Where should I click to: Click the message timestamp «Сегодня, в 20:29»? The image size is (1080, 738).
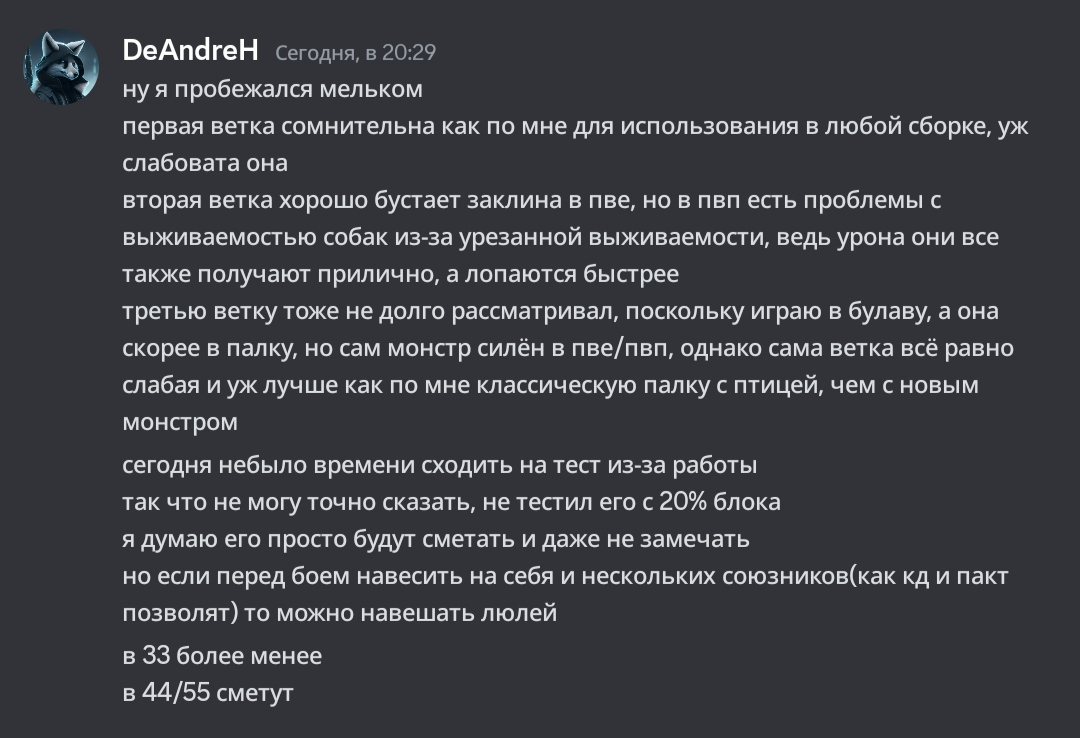coord(355,52)
